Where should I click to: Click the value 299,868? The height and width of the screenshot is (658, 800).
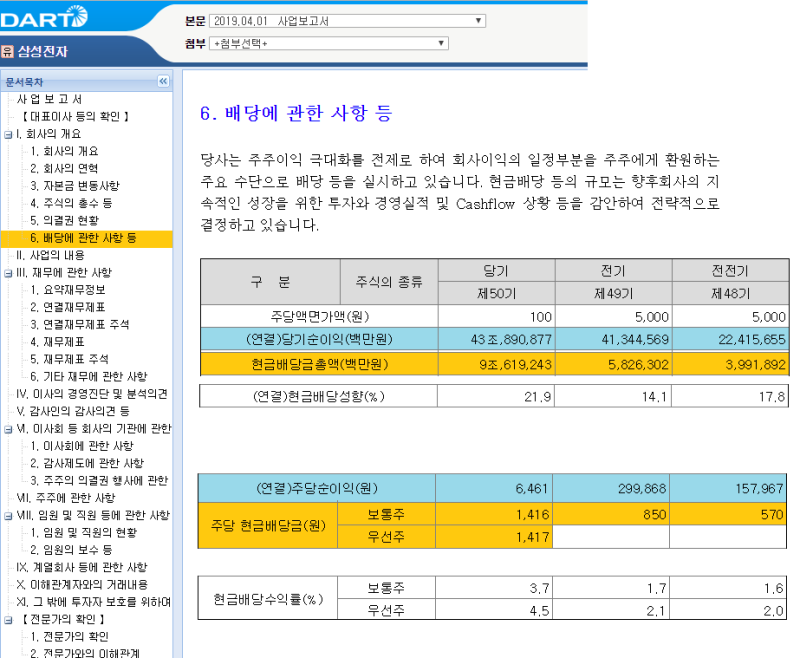(x=642, y=489)
